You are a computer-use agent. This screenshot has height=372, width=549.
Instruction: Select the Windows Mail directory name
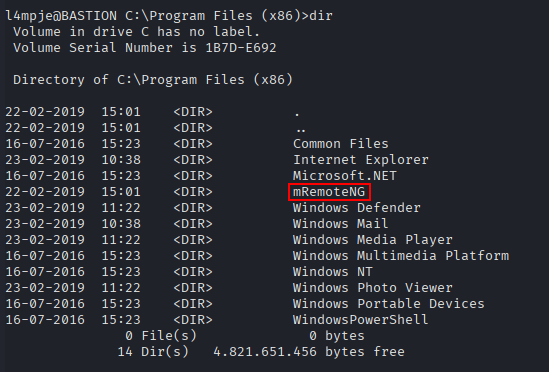pyautogui.click(x=340, y=224)
